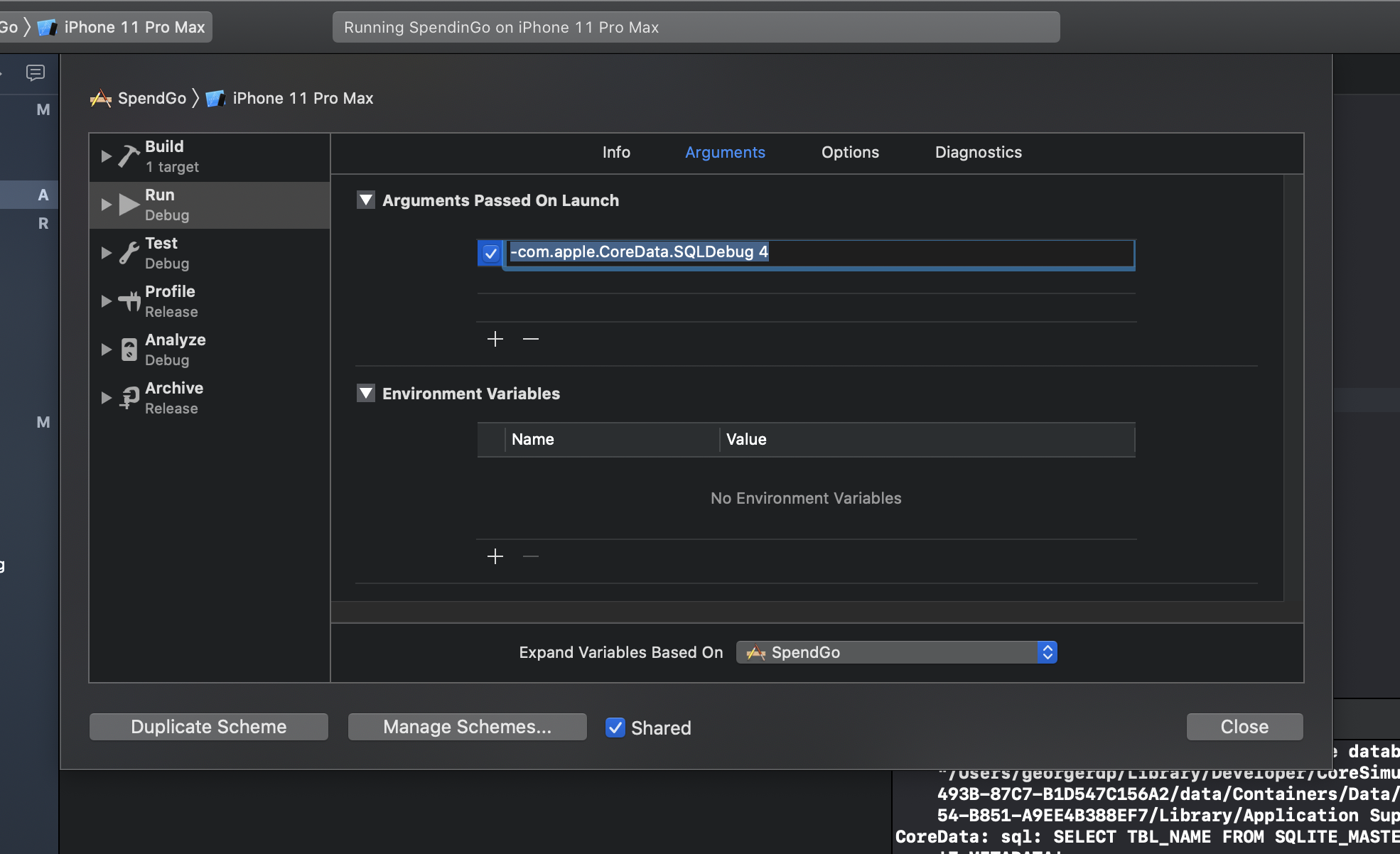The width and height of the screenshot is (1400, 854).
Task: Expand the Analyze action disclosure triangle
Action: 106,350
